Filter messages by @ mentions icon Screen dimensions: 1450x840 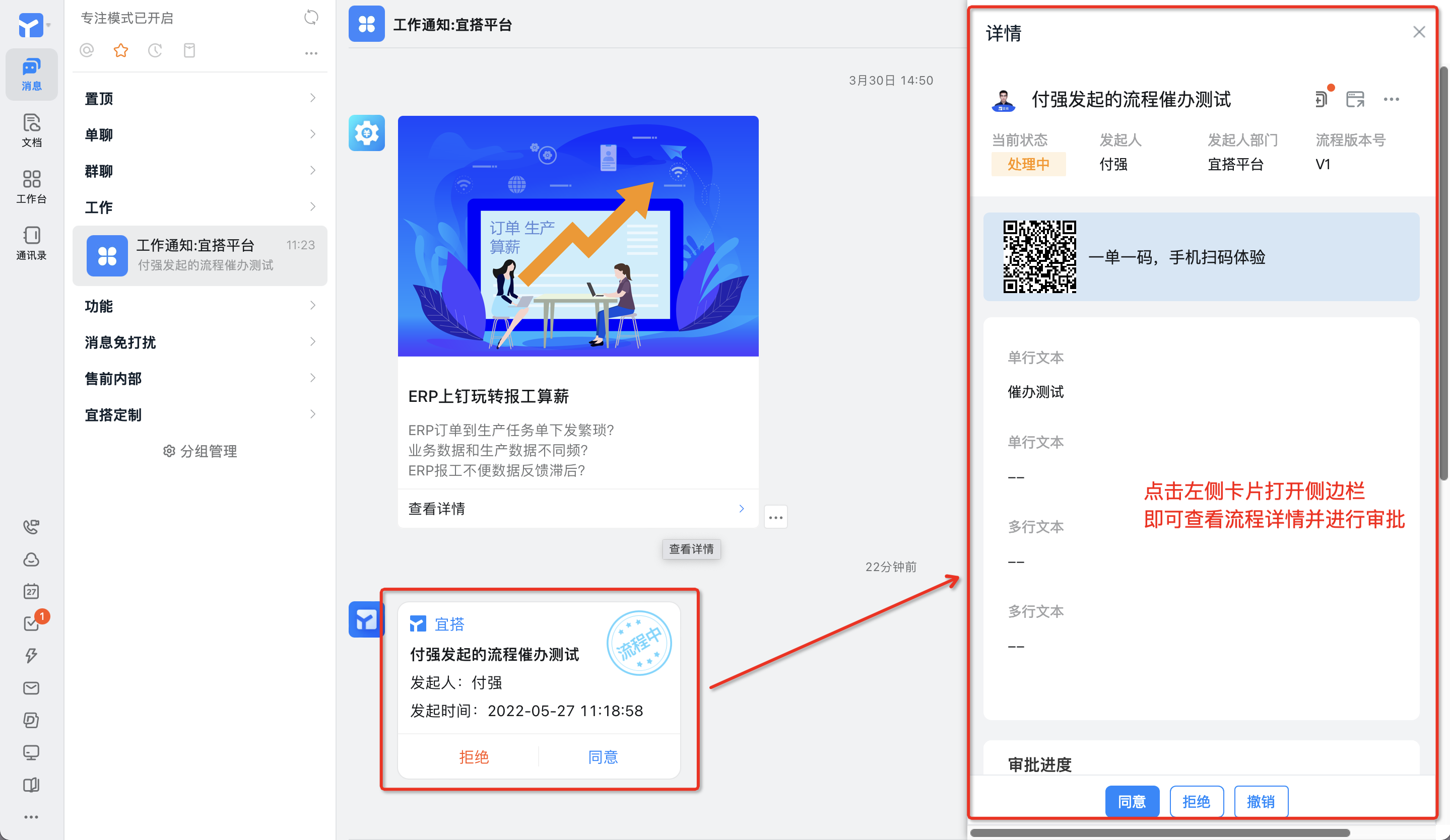[x=87, y=50]
